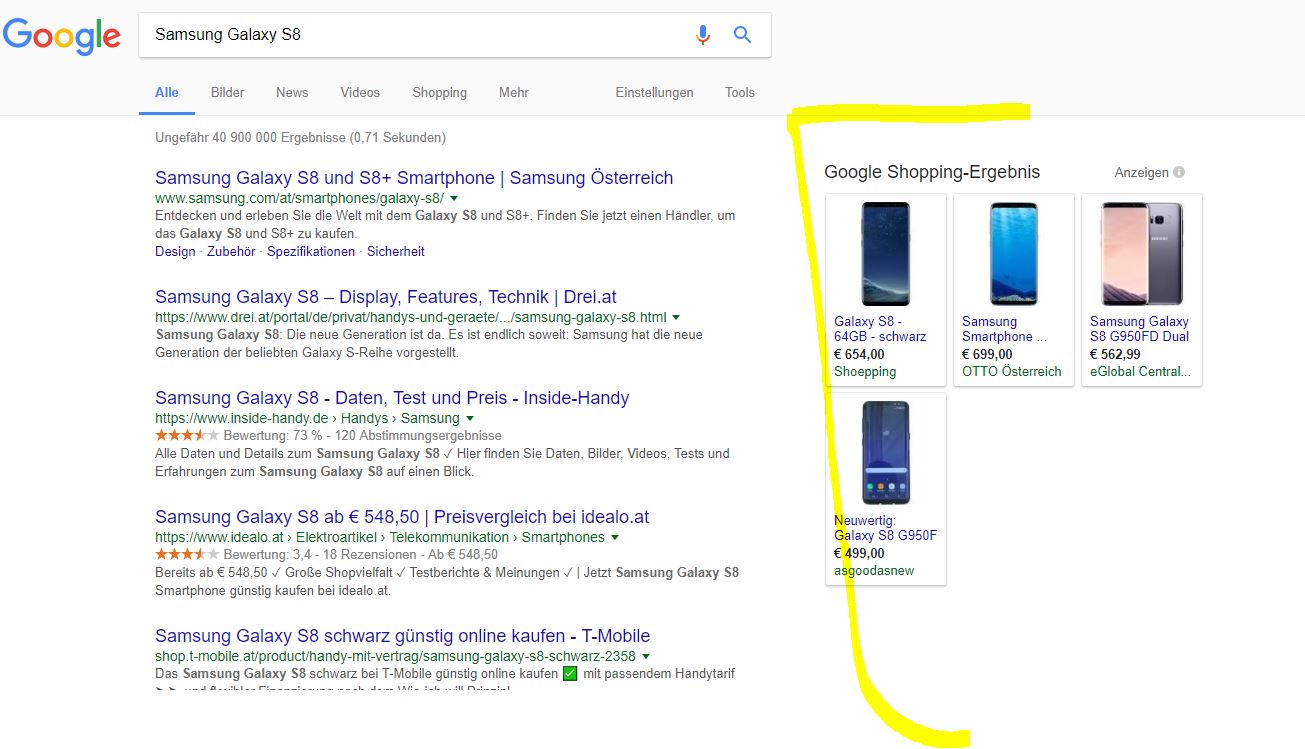Open the Spezifikationen sitelink
This screenshot has width=1305, height=749.
311,251
